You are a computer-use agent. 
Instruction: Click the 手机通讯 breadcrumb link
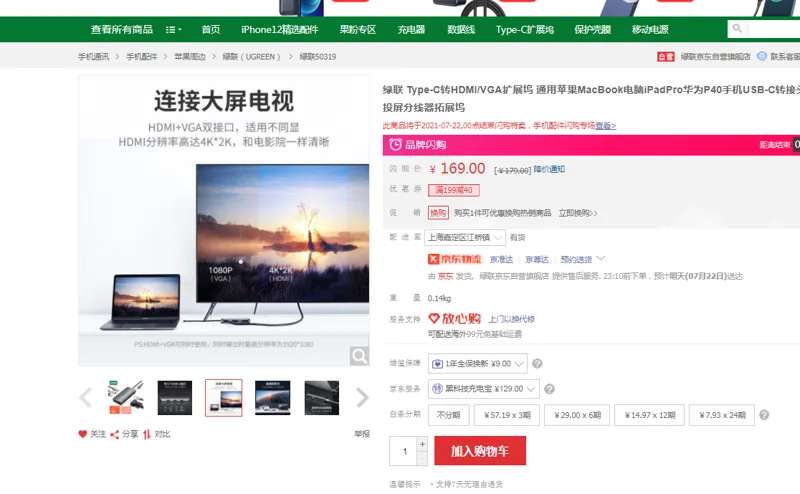coord(93,57)
